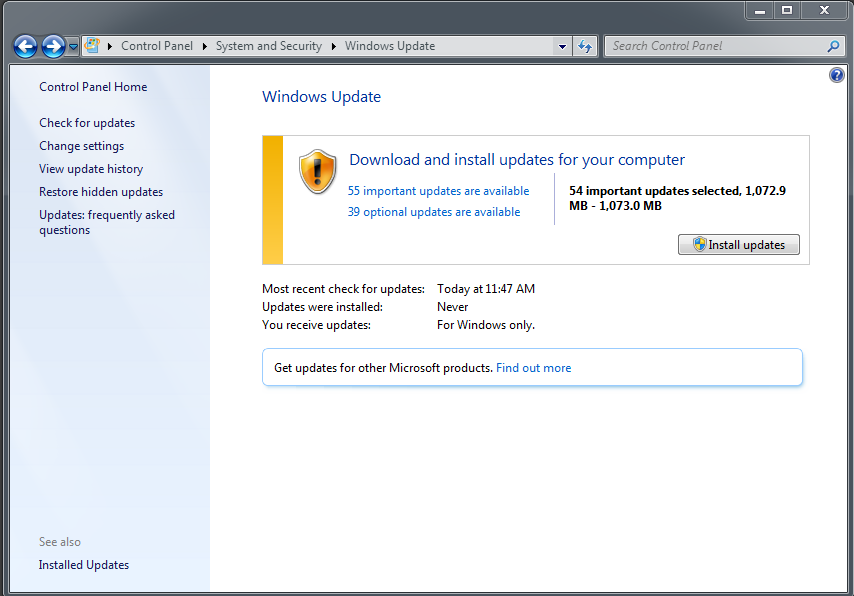
Task: Expand arrow after System and Security breadcrumb
Action: click(x=334, y=46)
